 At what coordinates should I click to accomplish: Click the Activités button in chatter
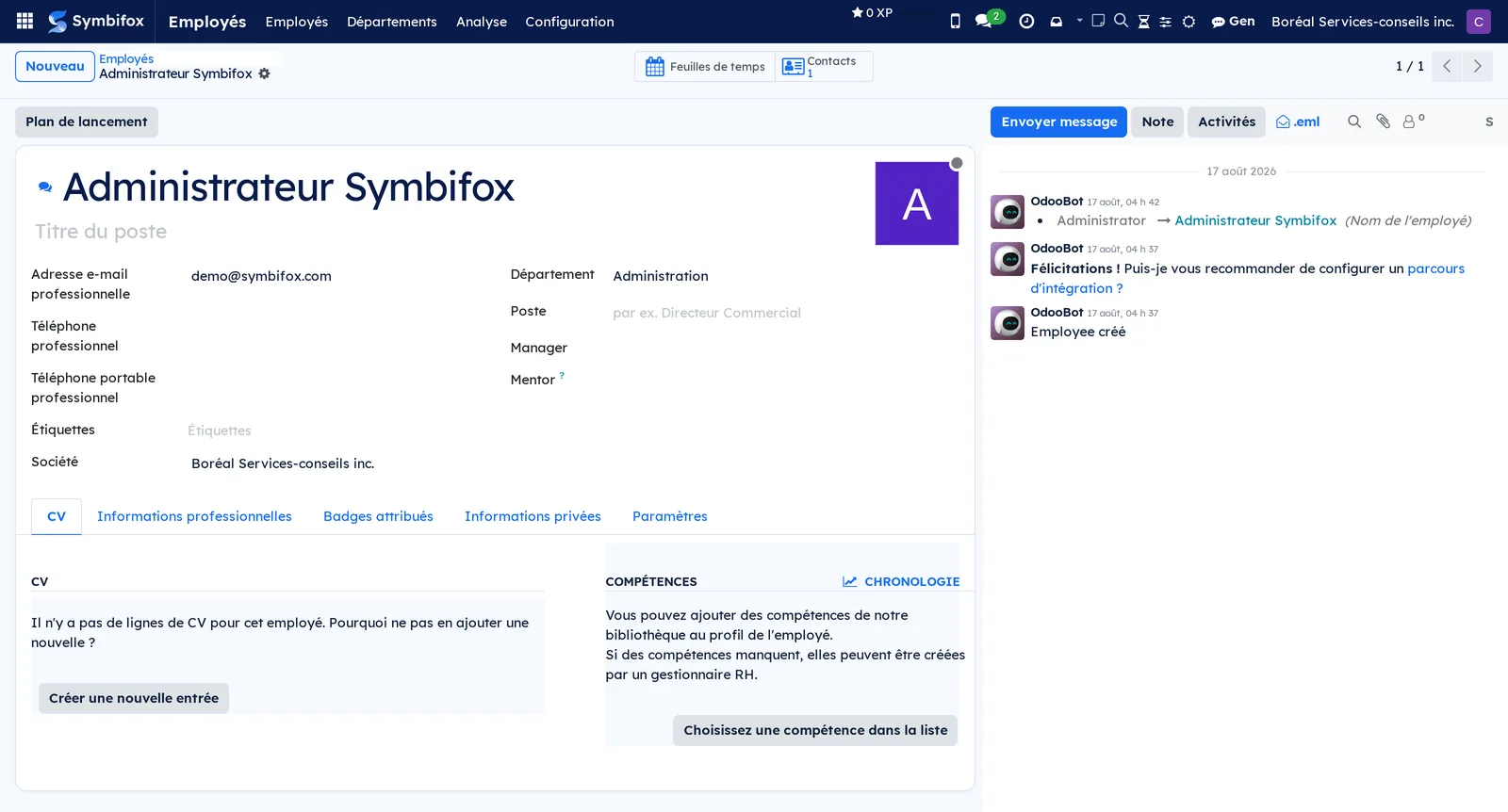pos(1226,122)
